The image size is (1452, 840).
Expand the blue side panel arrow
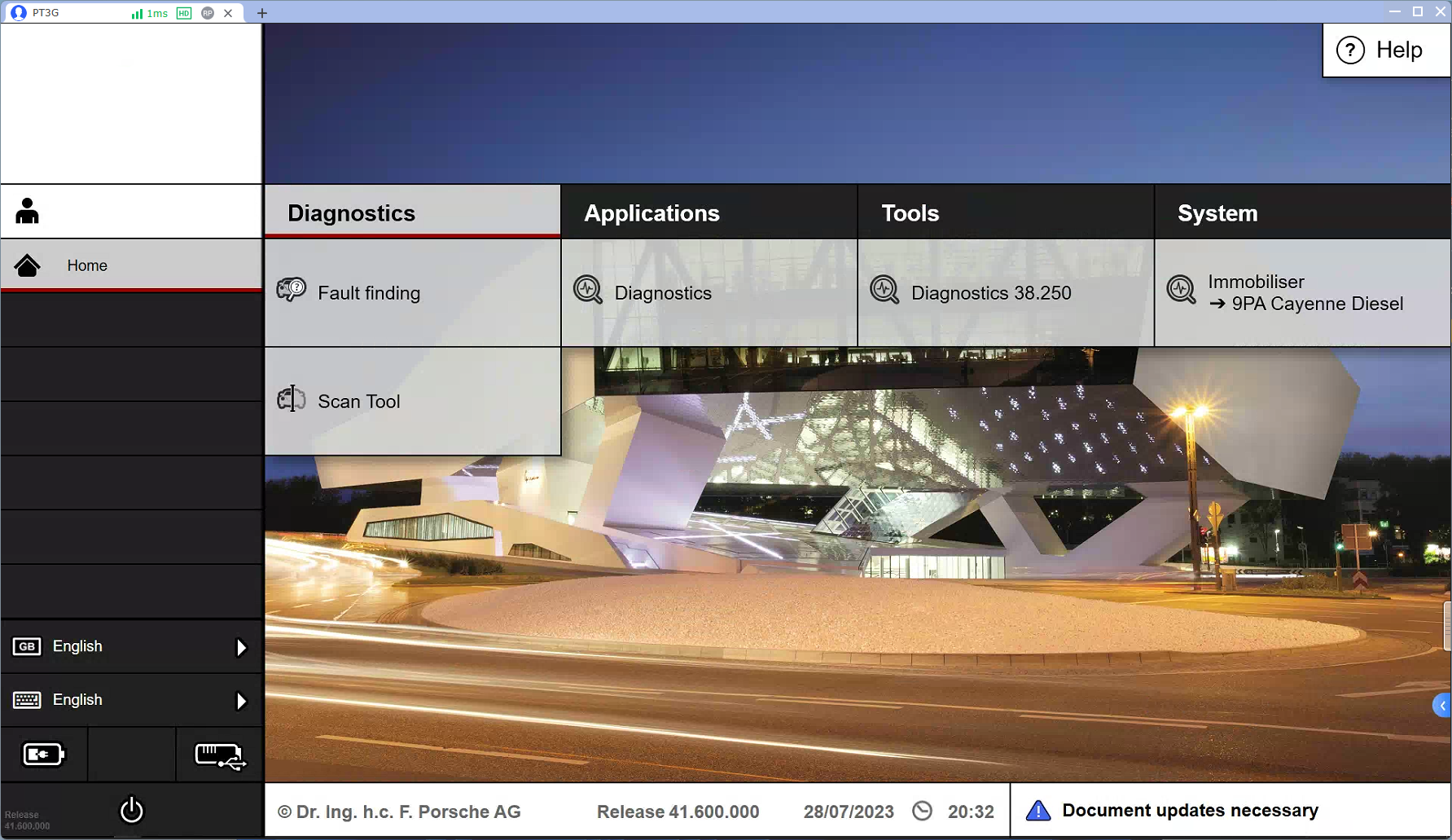point(1441,706)
